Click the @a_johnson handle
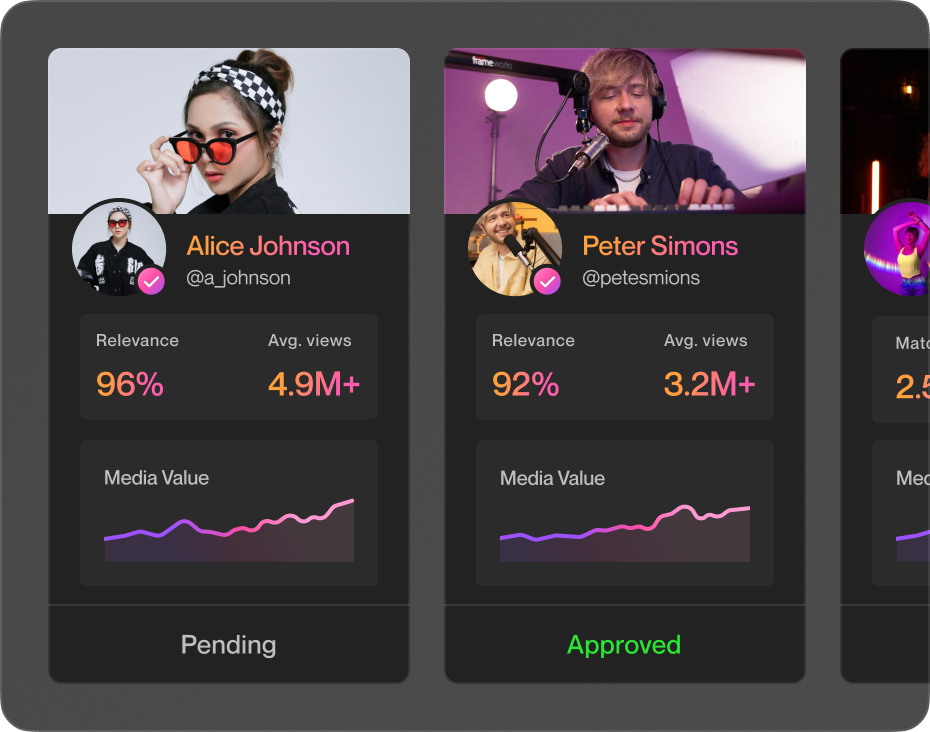930x732 pixels. click(x=238, y=278)
